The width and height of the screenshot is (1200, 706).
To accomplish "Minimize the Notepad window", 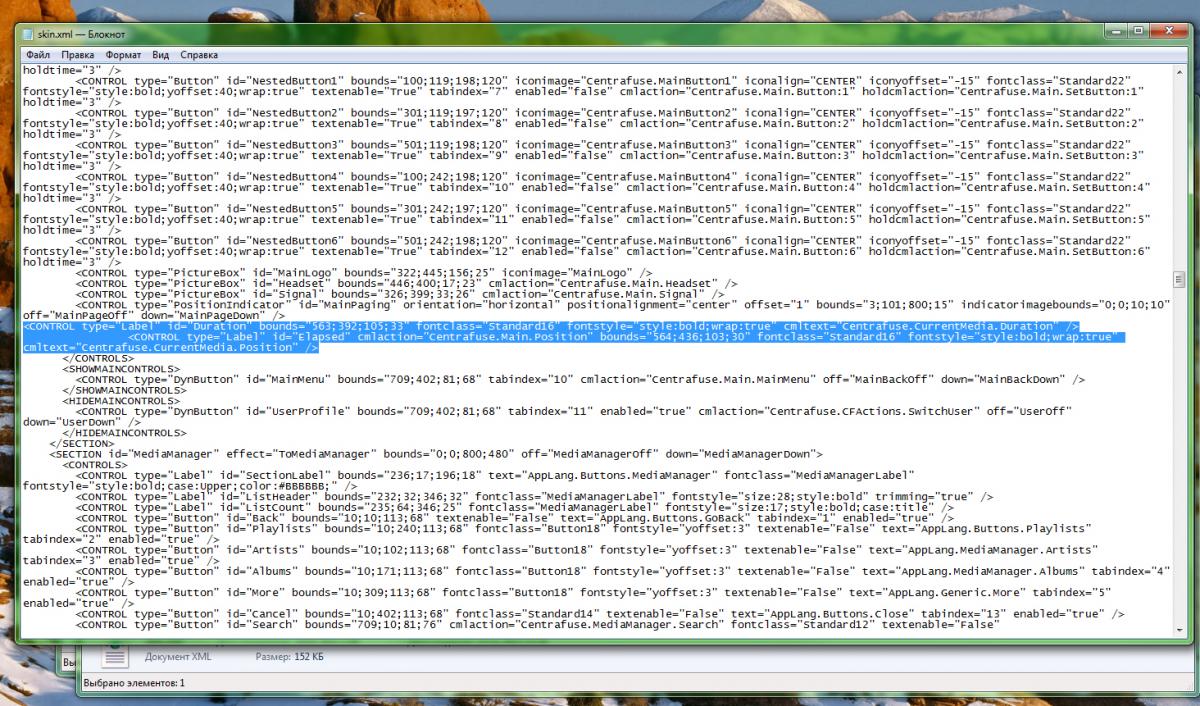I will [1117, 32].
